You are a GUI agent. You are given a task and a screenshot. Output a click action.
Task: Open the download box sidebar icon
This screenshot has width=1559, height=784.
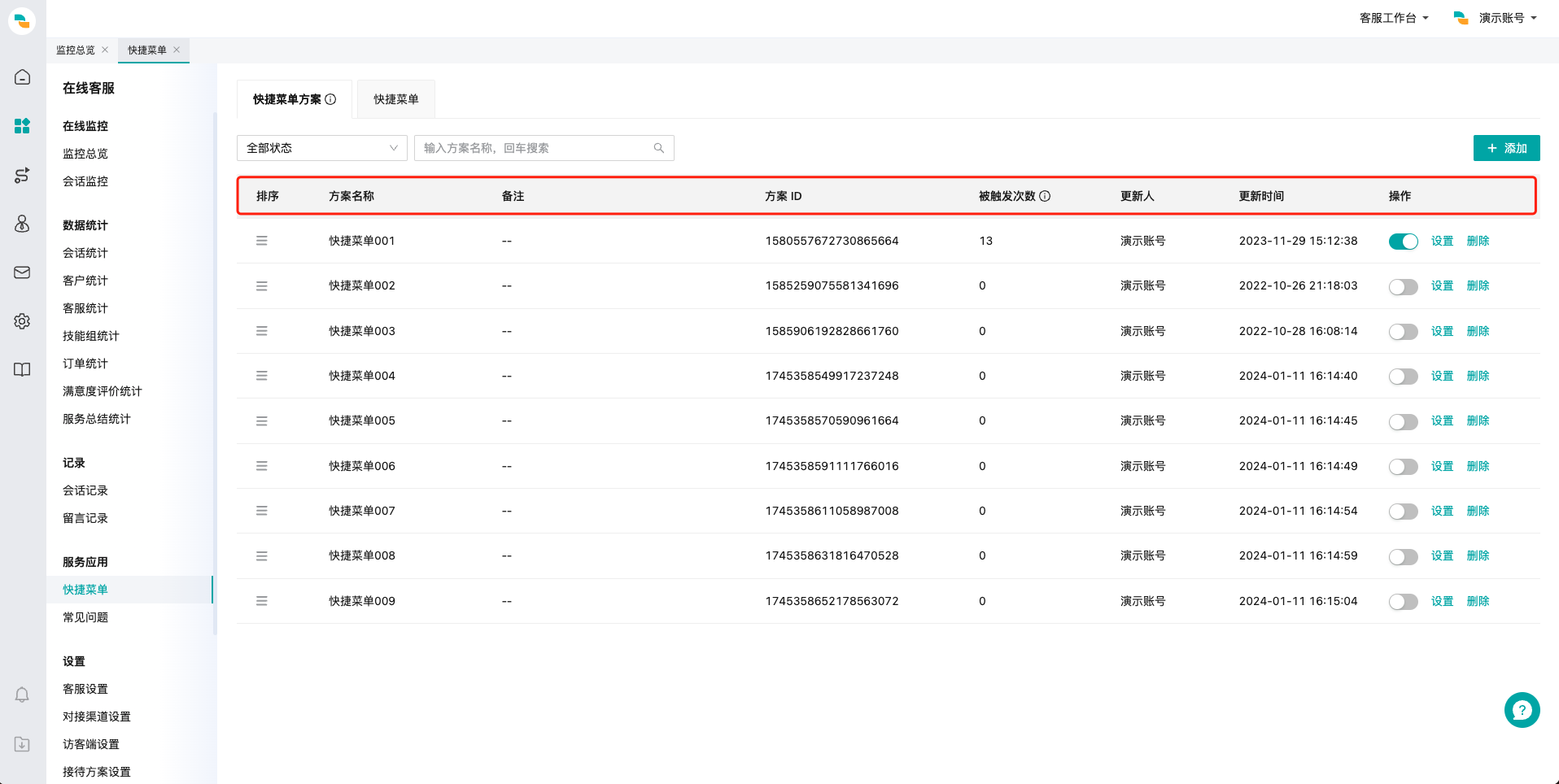[22, 744]
